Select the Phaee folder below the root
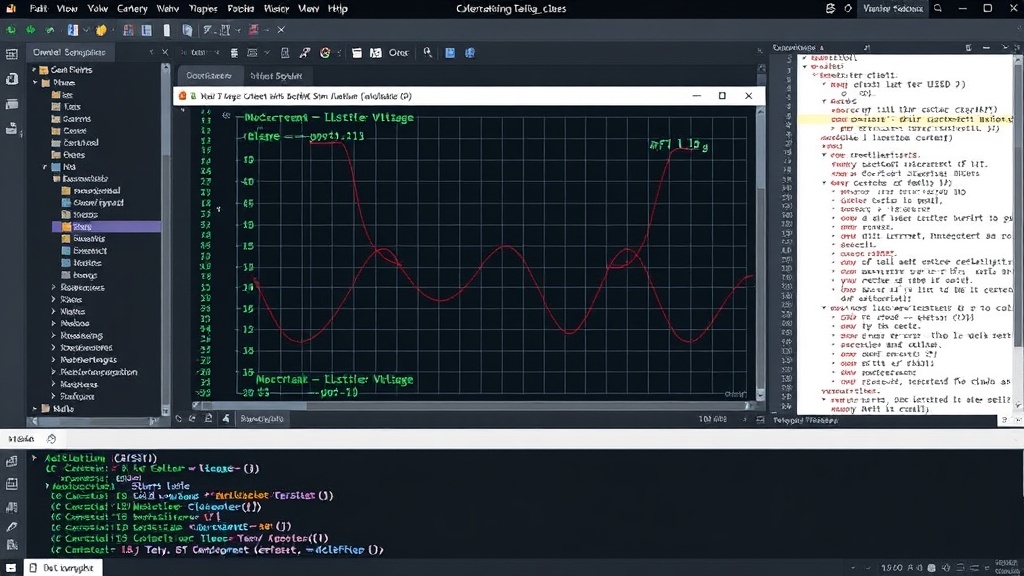The image size is (1024, 576). 64,83
